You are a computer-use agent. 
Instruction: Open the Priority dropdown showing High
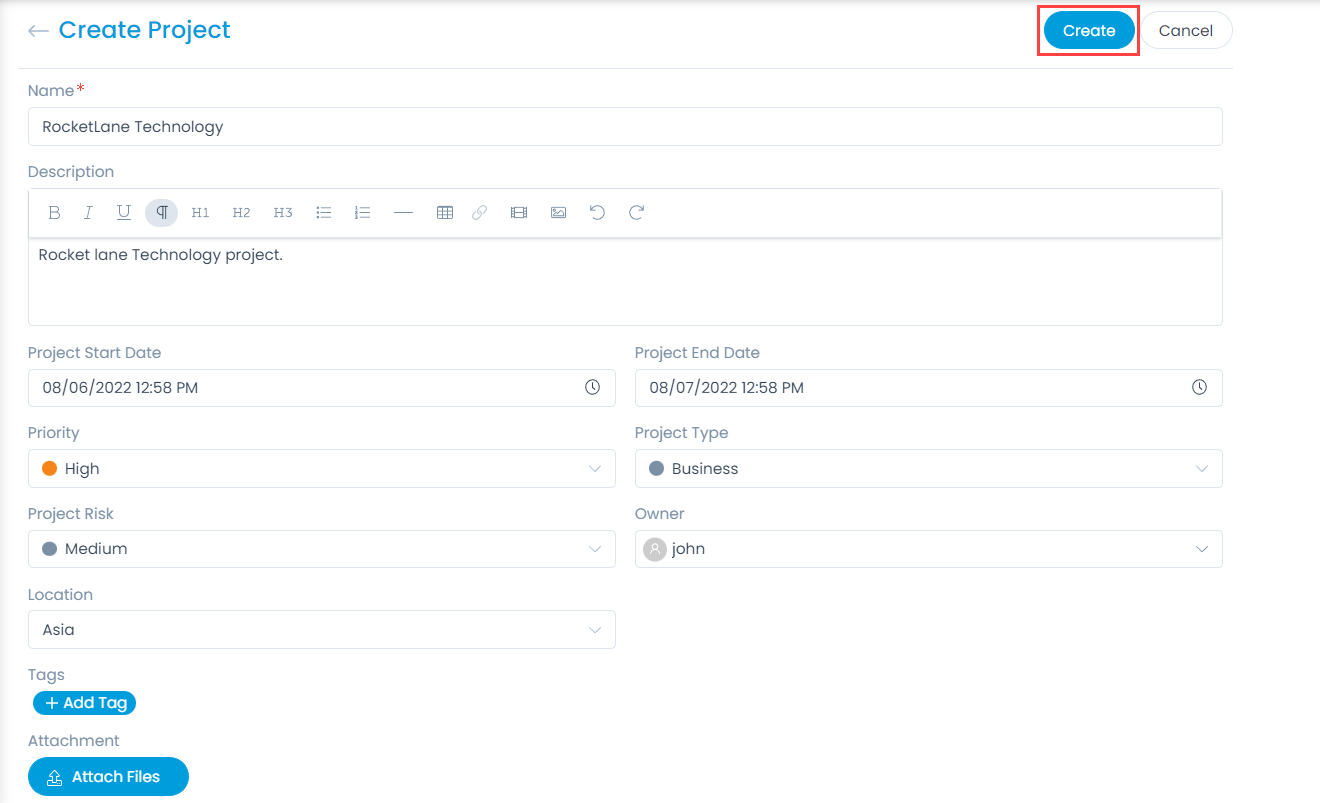321,468
